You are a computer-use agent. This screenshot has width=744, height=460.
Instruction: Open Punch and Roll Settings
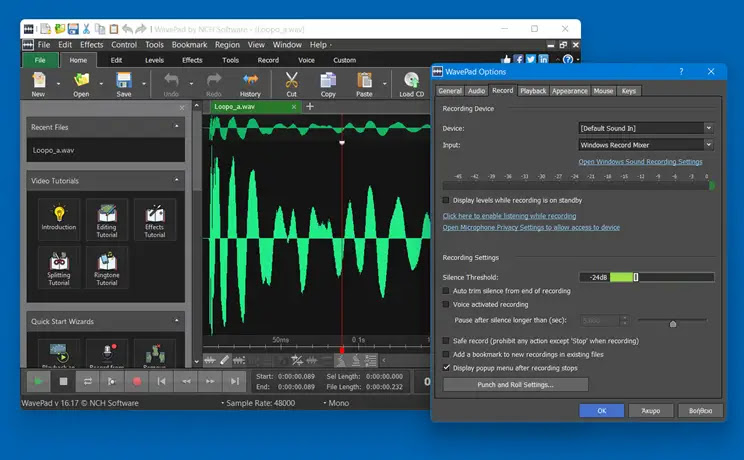pos(515,385)
